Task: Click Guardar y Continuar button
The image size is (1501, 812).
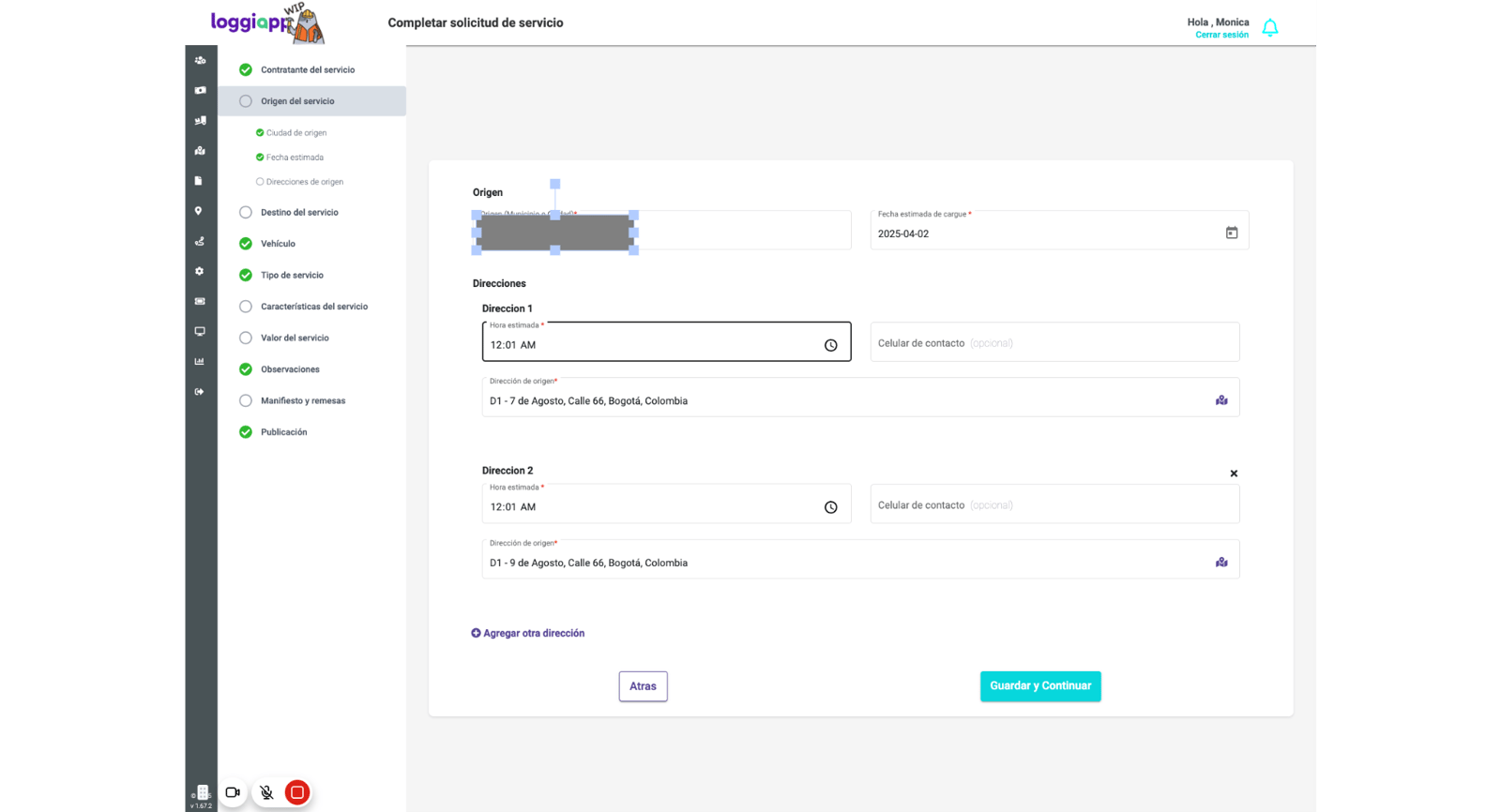Action: 1040,686
